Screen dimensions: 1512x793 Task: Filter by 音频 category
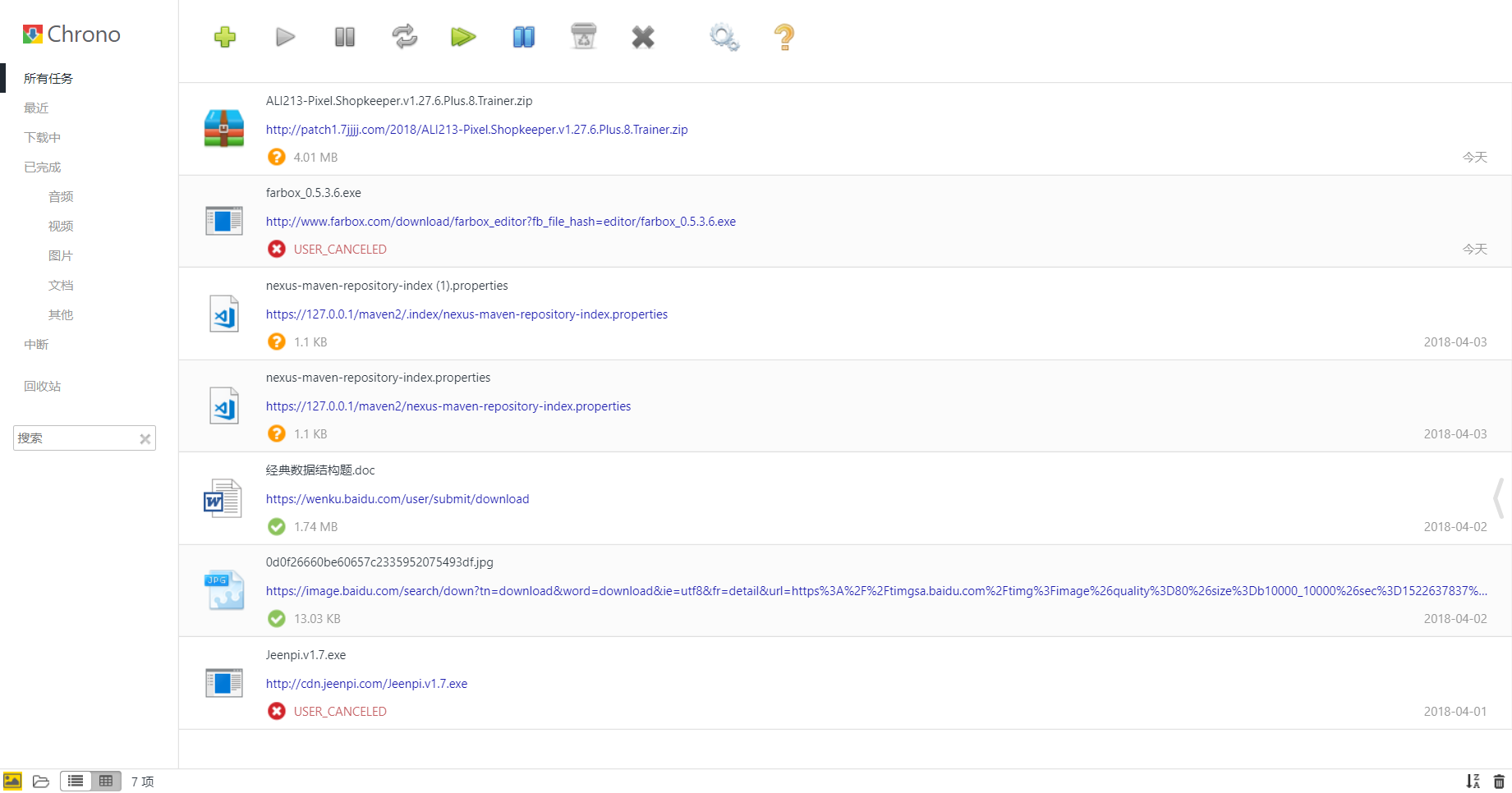click(x=61, y=197)
